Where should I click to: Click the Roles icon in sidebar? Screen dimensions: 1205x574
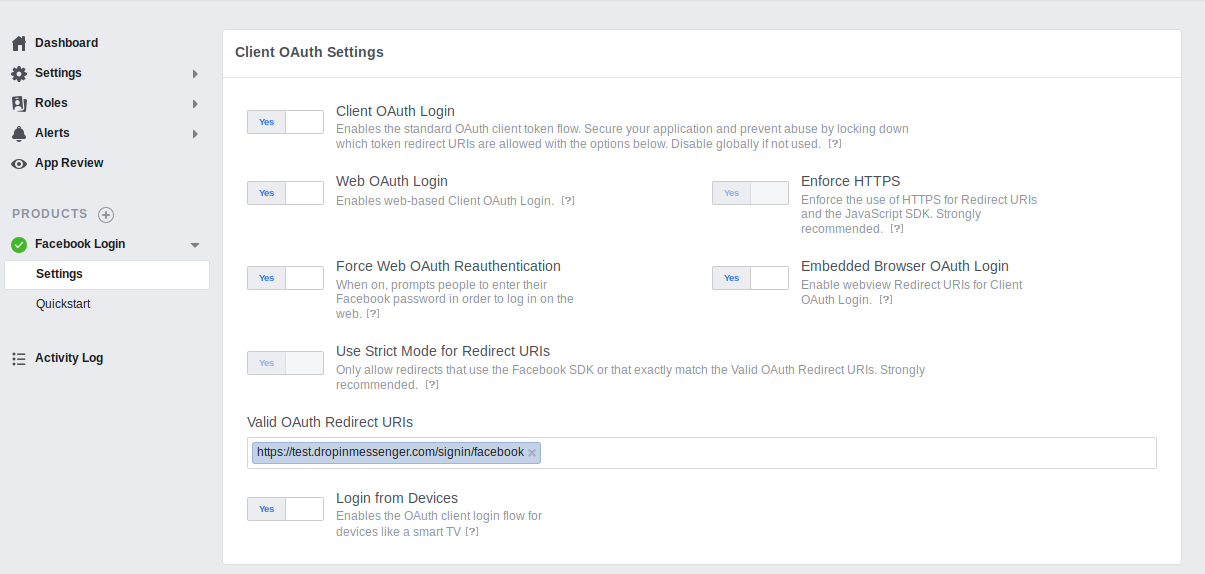pos(19,103)
